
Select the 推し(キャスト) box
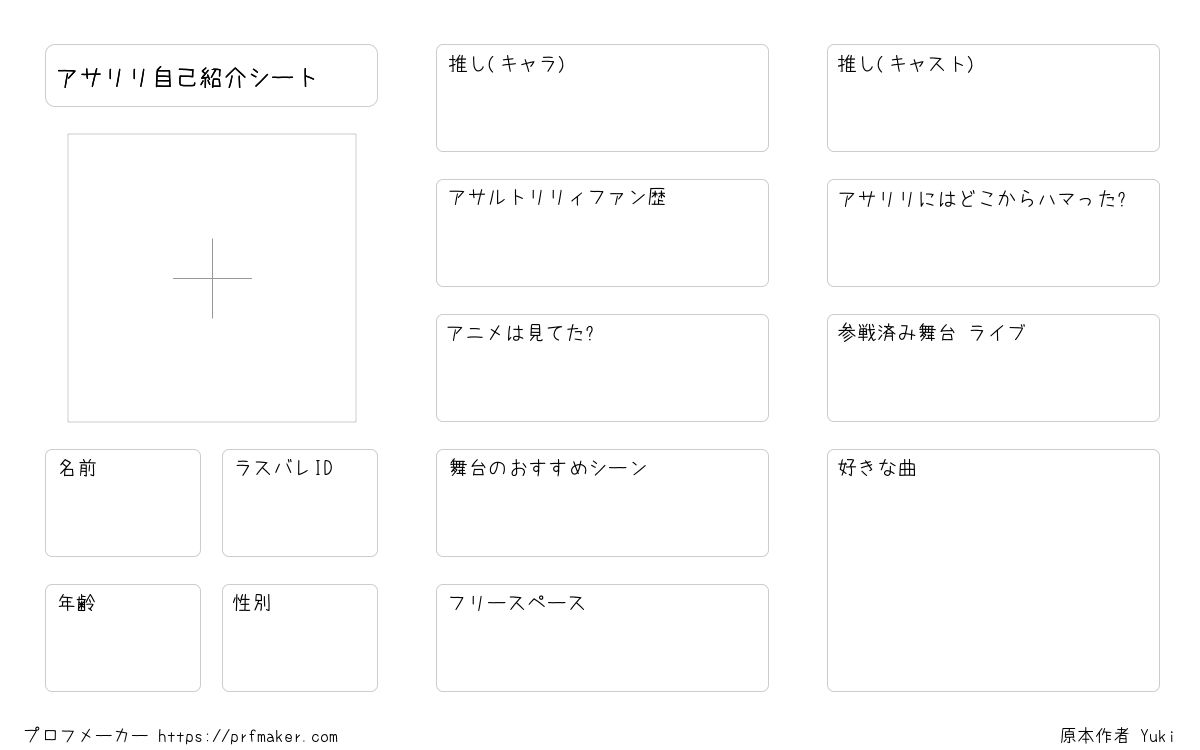click(x=993, y=98)
